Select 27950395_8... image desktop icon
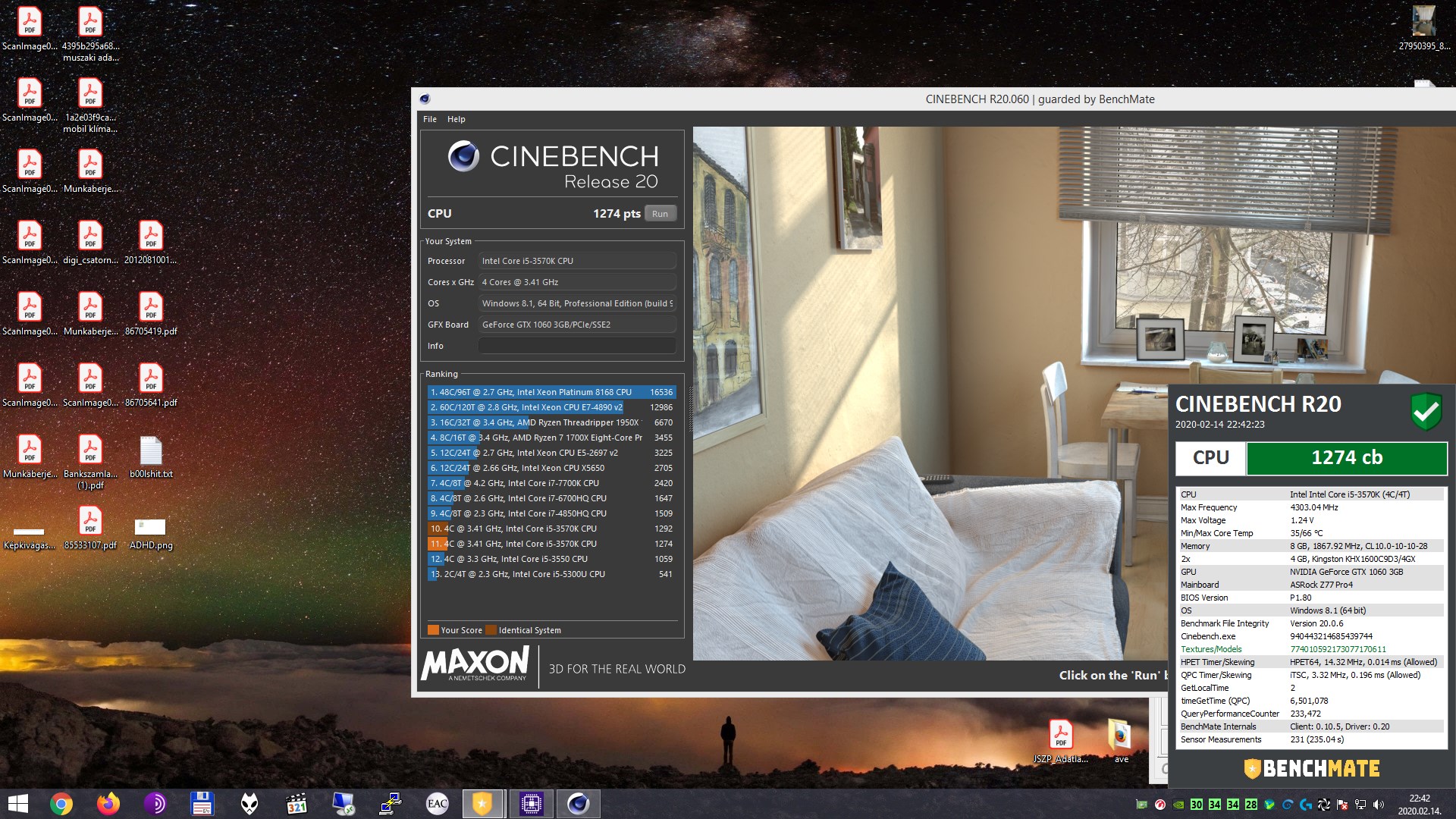Image resolution: width=1456 pixels, height=819 pixels. [1424, 28]
